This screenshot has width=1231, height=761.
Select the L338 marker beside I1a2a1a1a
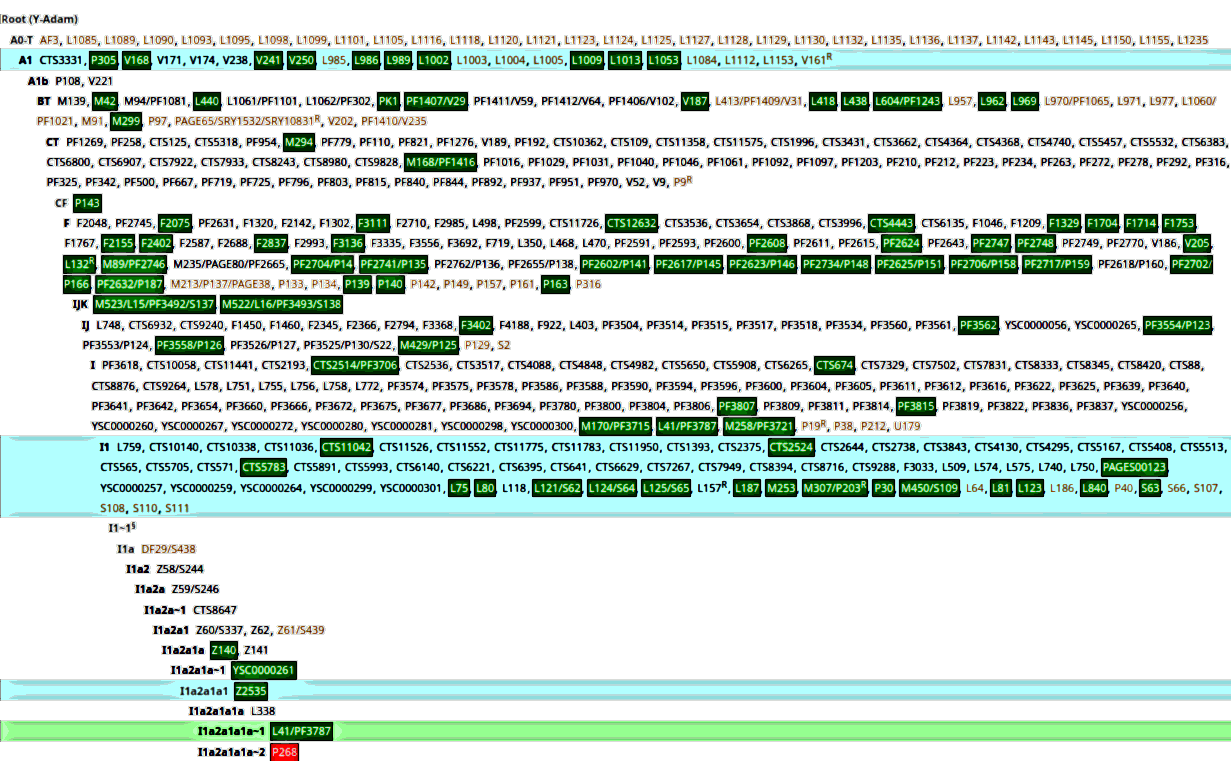click(x=263, y=711)
